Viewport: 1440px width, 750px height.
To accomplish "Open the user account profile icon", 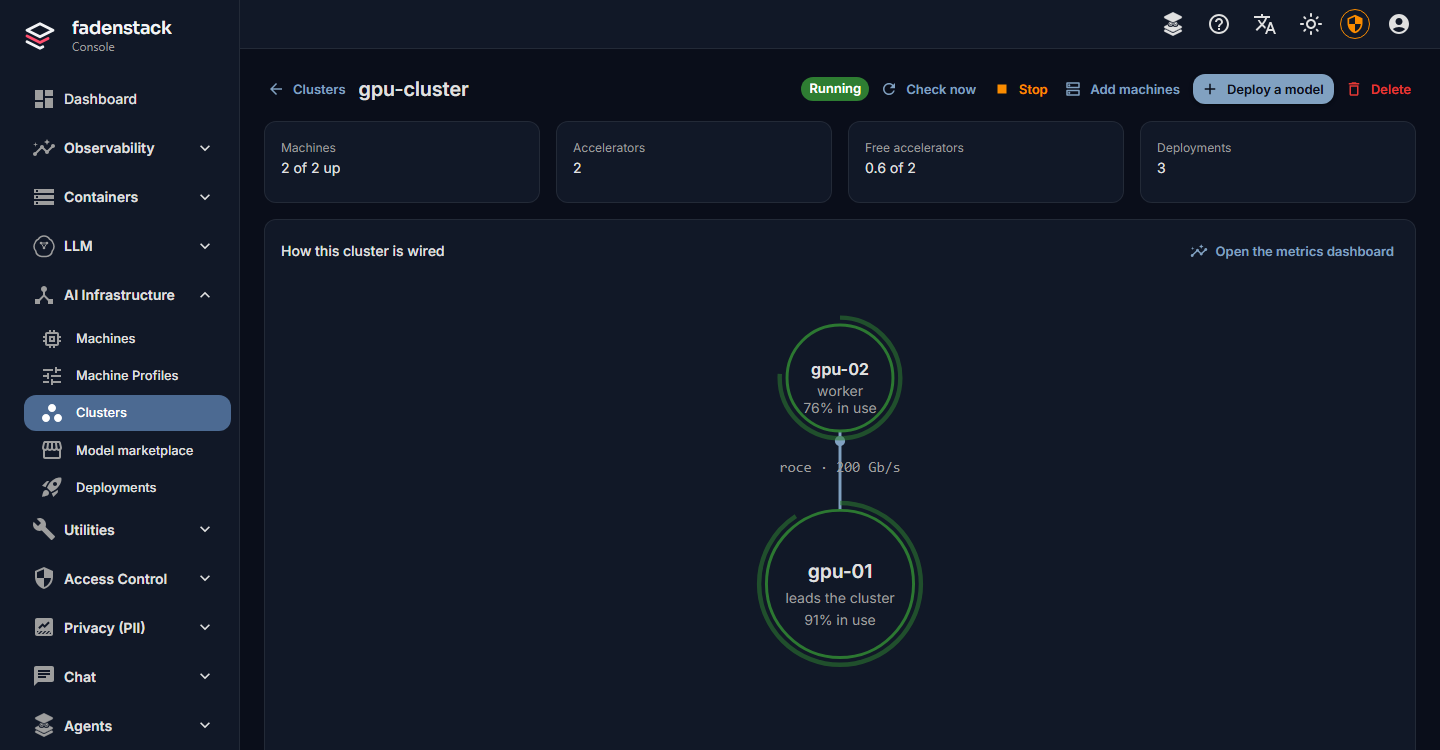I will click(x=1399, y=24).
